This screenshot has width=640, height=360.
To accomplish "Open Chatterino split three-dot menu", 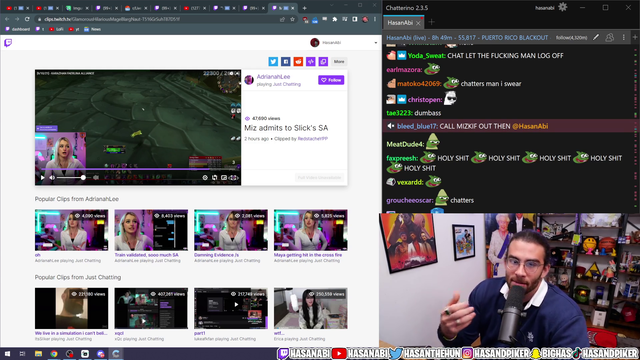I will [x=623, y=38].
